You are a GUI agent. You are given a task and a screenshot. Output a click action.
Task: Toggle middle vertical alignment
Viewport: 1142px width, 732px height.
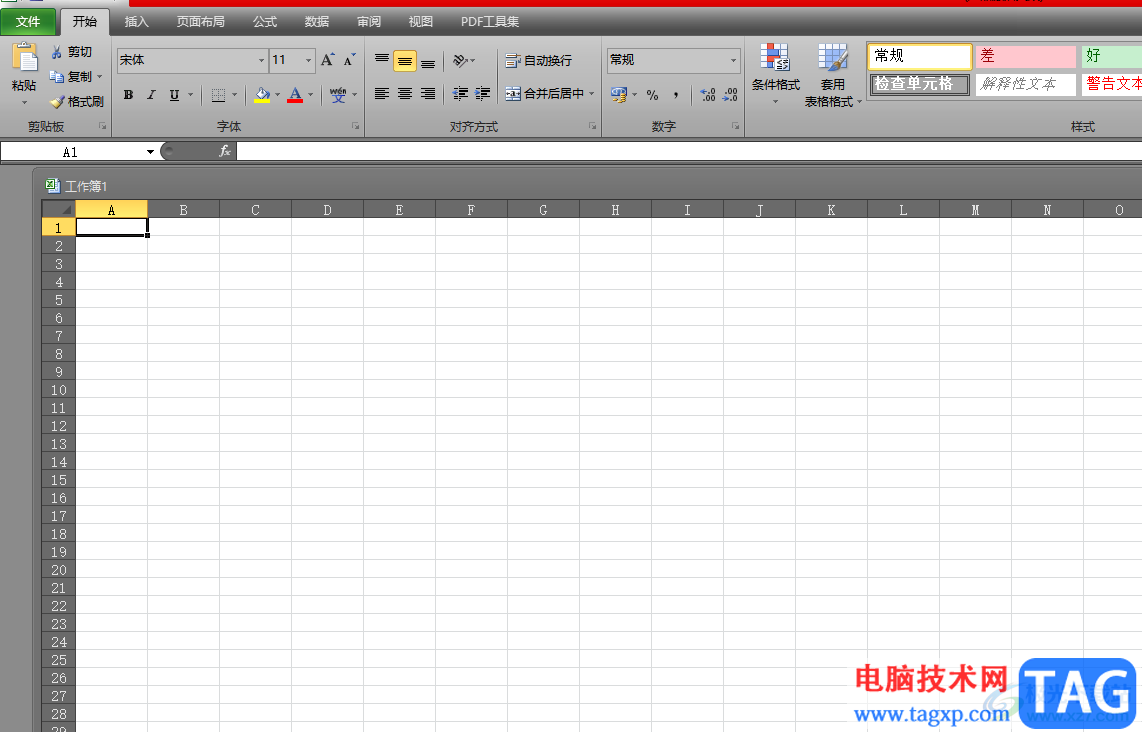(x=405, y=60)
